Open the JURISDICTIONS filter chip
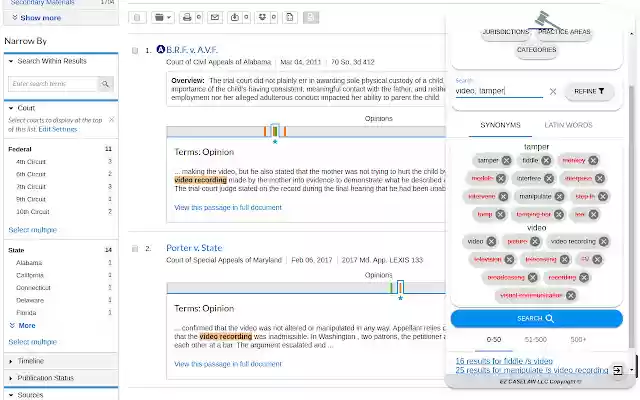Viewport: 640px width, 400px height. [506, 32]
